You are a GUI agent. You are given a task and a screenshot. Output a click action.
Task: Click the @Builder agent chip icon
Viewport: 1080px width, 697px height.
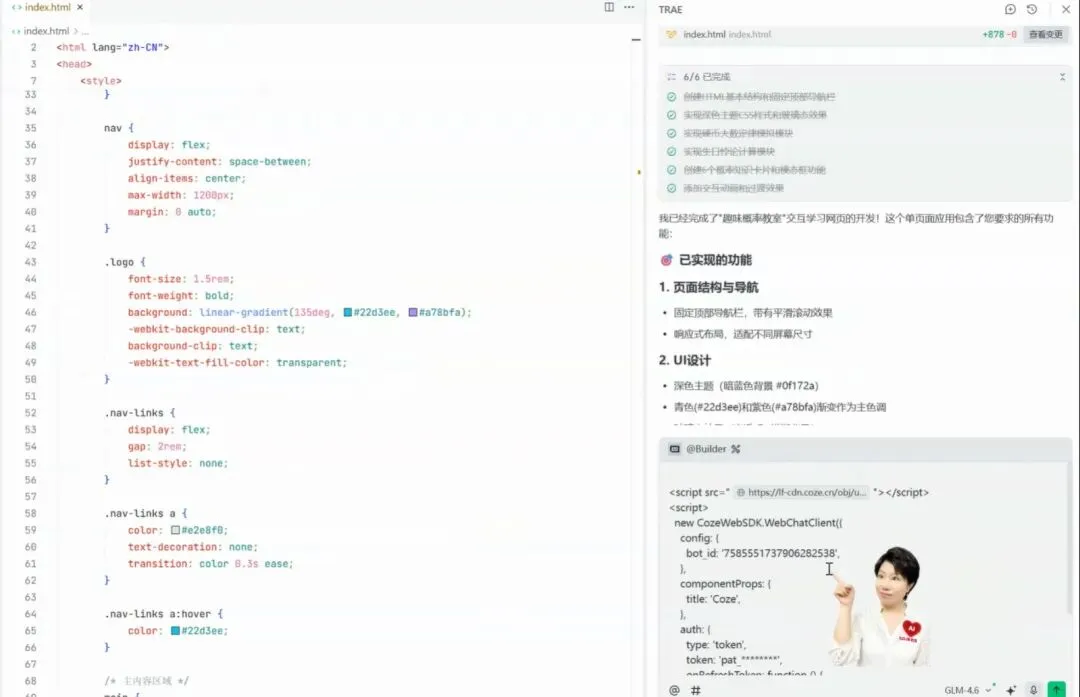point(674,449)
